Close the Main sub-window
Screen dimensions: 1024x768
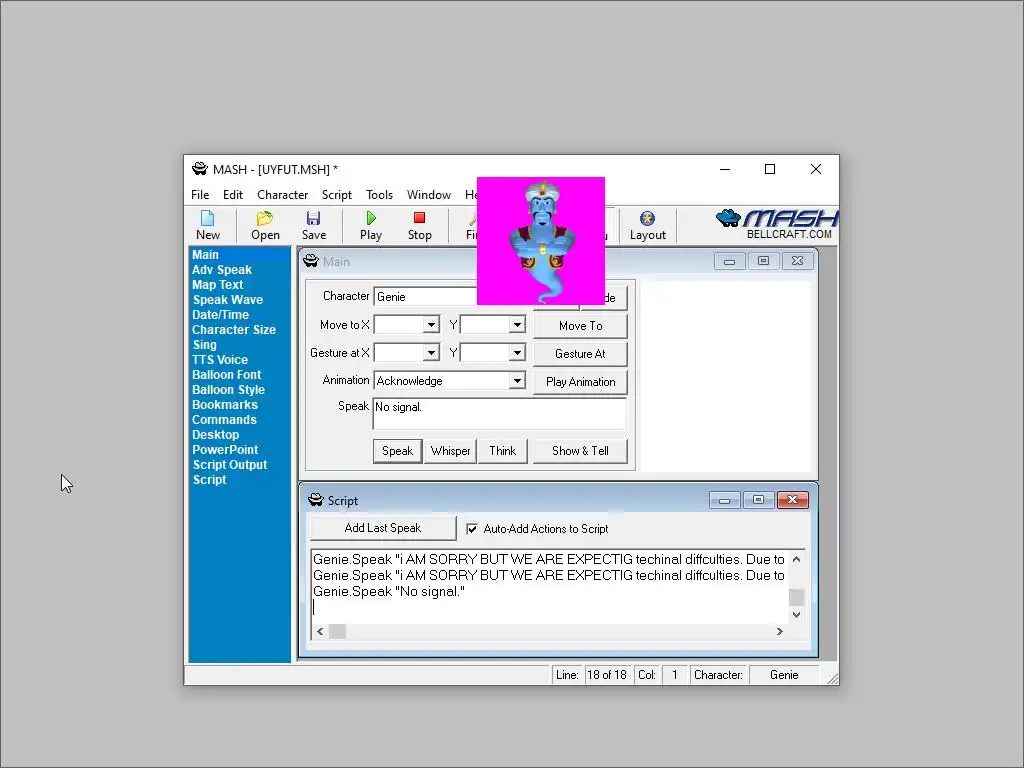tap(797, 261)
